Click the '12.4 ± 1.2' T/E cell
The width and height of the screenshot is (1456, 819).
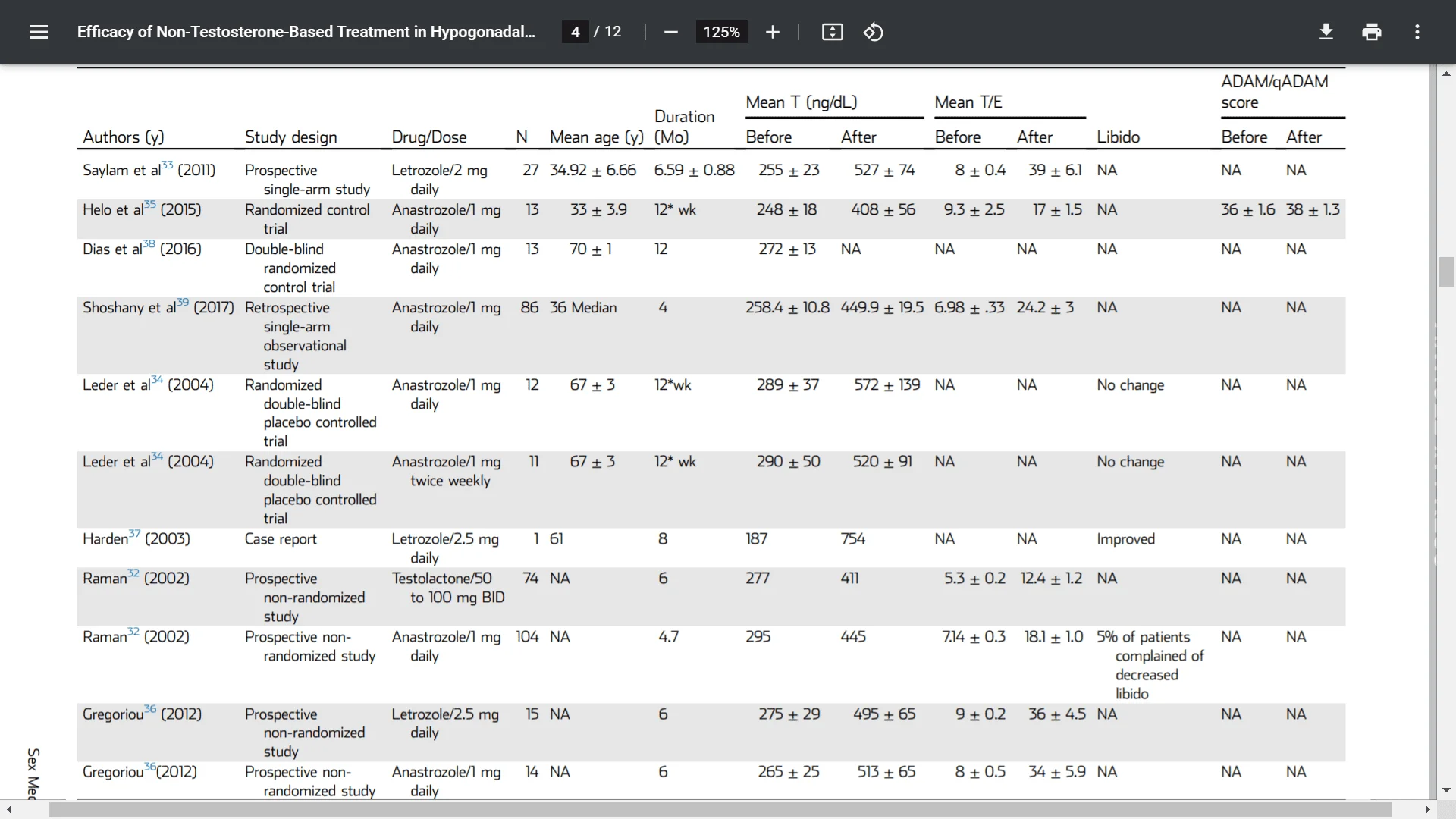point(1051,579)
